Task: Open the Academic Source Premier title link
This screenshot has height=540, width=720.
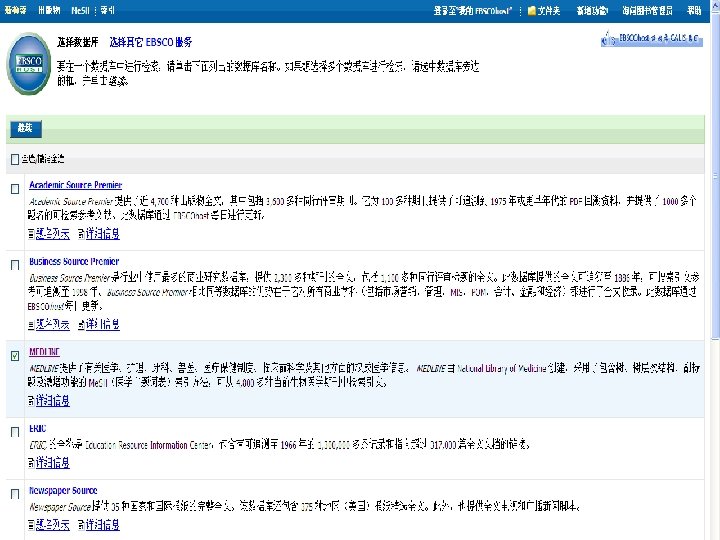Action: click(75, 185)
